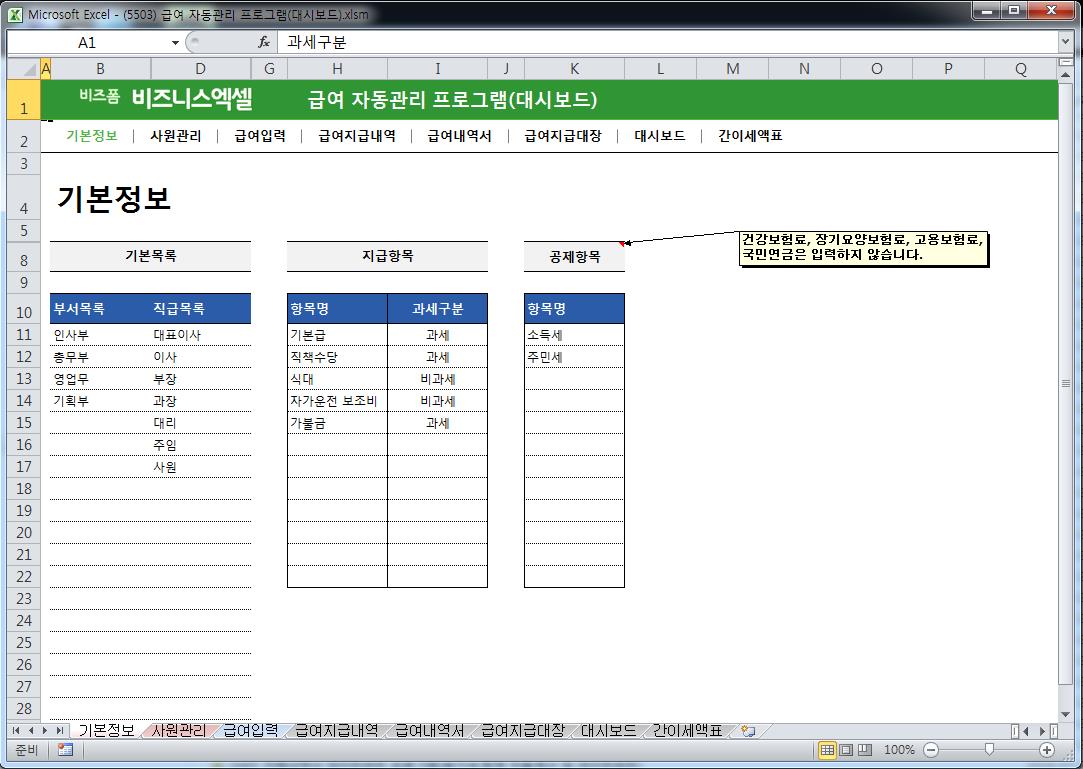Screen dimensions: 1083x769
Task: Switch to Normal view icon
Action: point(827,750)
